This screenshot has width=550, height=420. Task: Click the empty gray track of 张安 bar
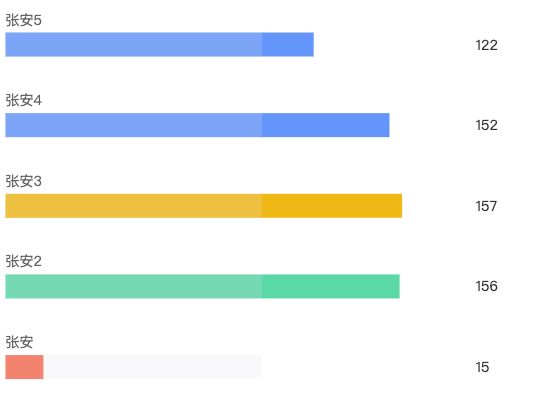(x=153, y=367)
